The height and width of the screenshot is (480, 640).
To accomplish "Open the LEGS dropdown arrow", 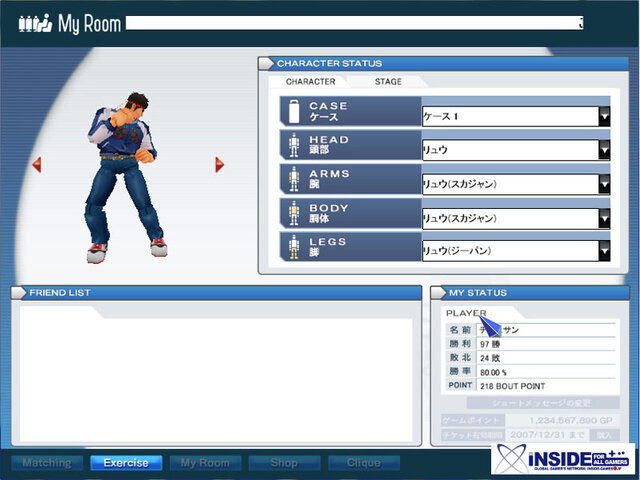I will (x=604, y=251).
